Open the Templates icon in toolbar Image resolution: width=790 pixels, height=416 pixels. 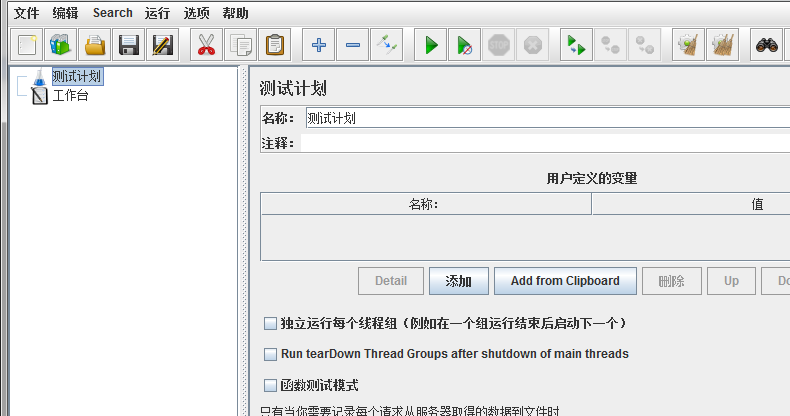[x=60, y=45]
